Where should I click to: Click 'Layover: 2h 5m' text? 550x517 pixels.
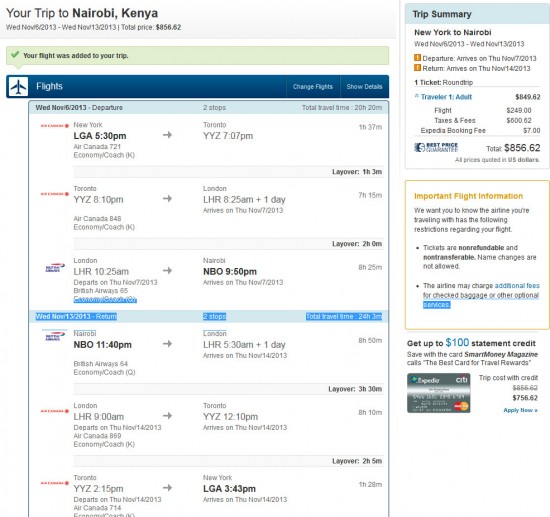pyautogui.click(x=357, y=461)
